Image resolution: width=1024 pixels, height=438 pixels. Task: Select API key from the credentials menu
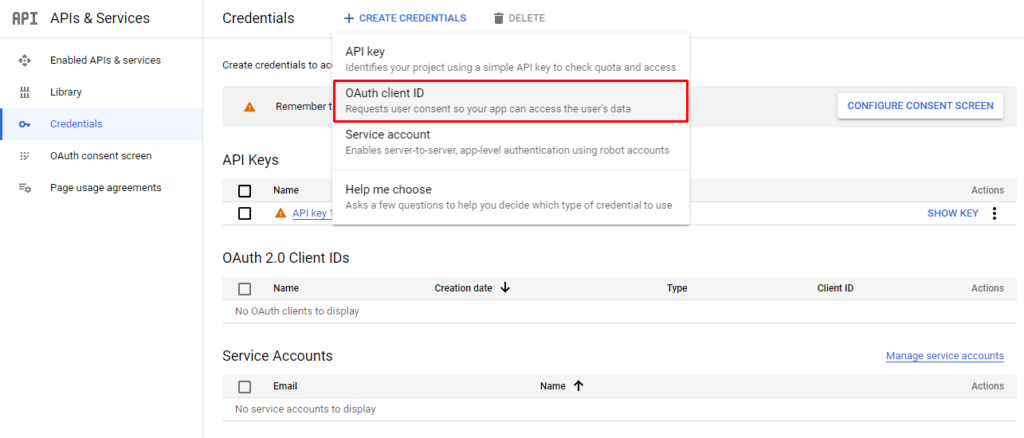coord(511,59)
